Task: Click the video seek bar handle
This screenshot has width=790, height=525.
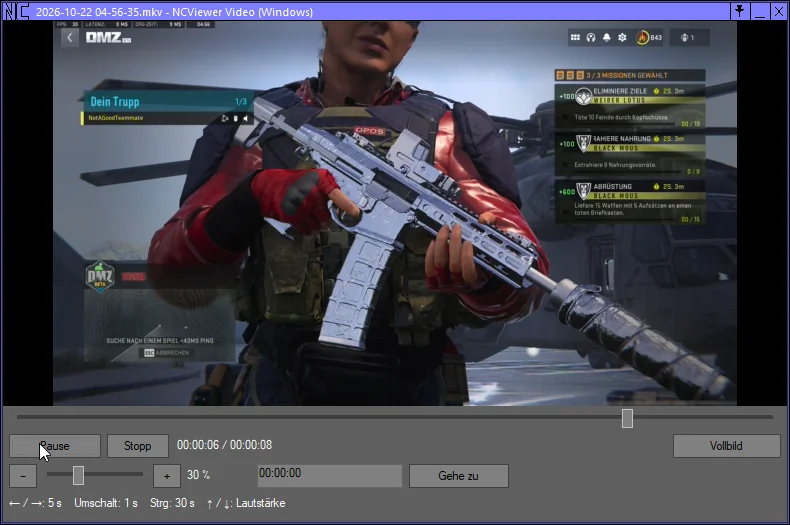Action: click(627, 418)
